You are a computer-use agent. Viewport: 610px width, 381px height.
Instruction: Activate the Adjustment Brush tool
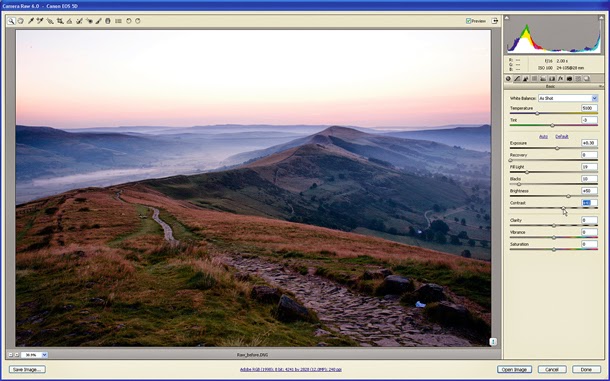[98, 21]
